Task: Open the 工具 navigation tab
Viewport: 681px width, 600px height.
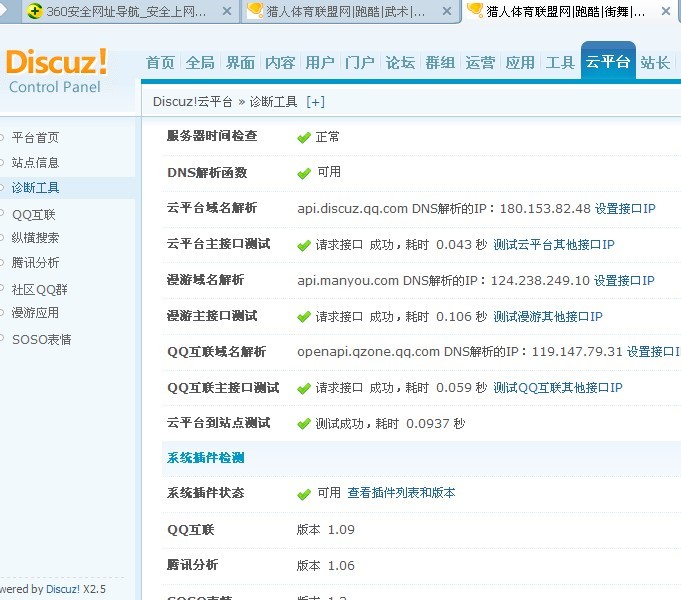Action: [560, 63]
